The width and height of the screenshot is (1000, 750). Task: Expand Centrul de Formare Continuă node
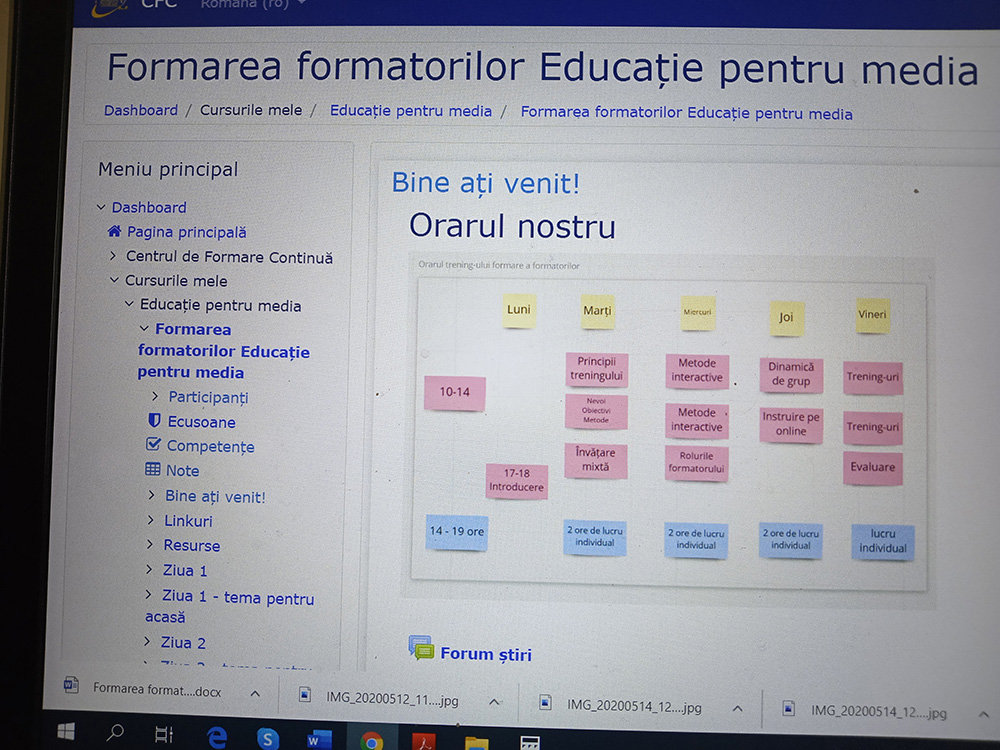[x=113, y=257]
